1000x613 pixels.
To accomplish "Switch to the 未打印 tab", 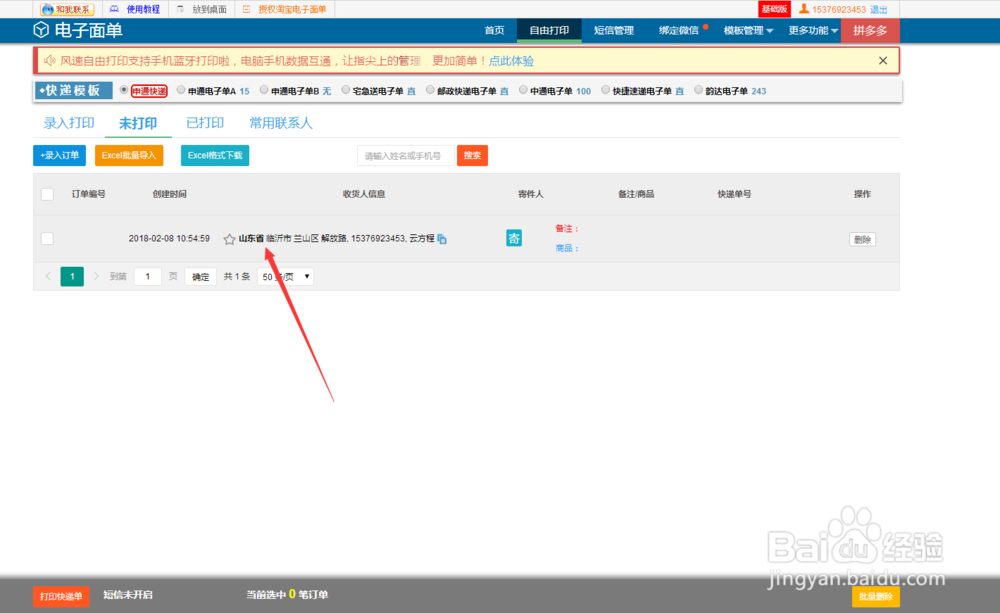I will click(x=138, y=123).
